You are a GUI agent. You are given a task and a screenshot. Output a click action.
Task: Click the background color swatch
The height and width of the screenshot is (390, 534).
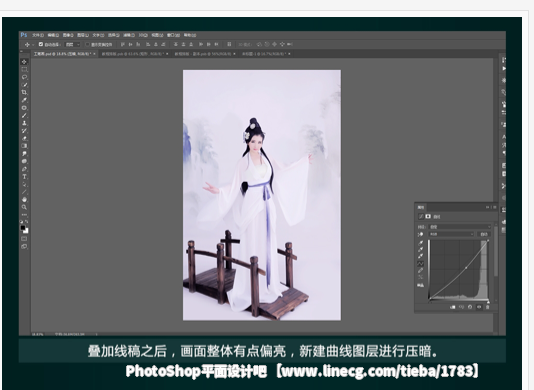(26, 231)
